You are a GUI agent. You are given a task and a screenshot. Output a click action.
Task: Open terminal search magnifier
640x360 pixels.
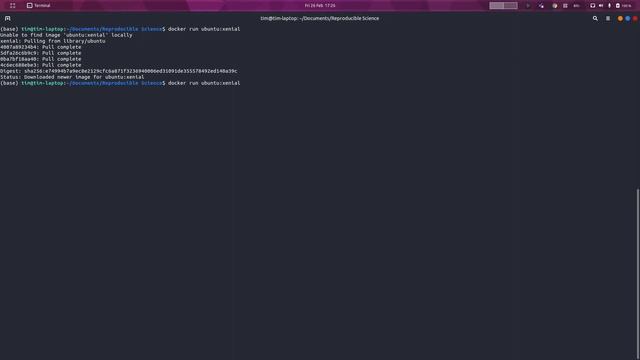click(595, 18)
